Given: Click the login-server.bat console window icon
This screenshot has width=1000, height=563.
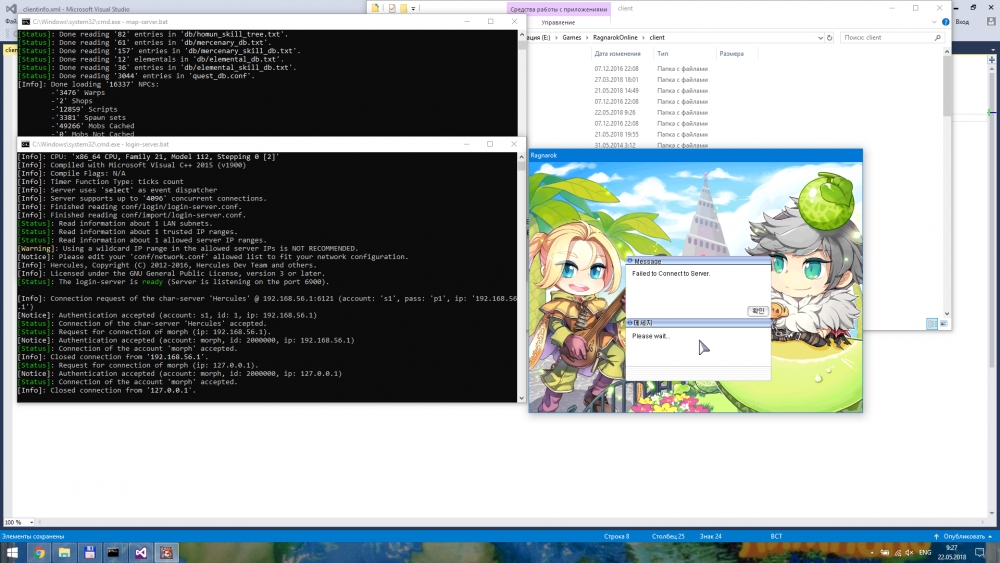Looking at the screenshot, I should click(26, 144).
